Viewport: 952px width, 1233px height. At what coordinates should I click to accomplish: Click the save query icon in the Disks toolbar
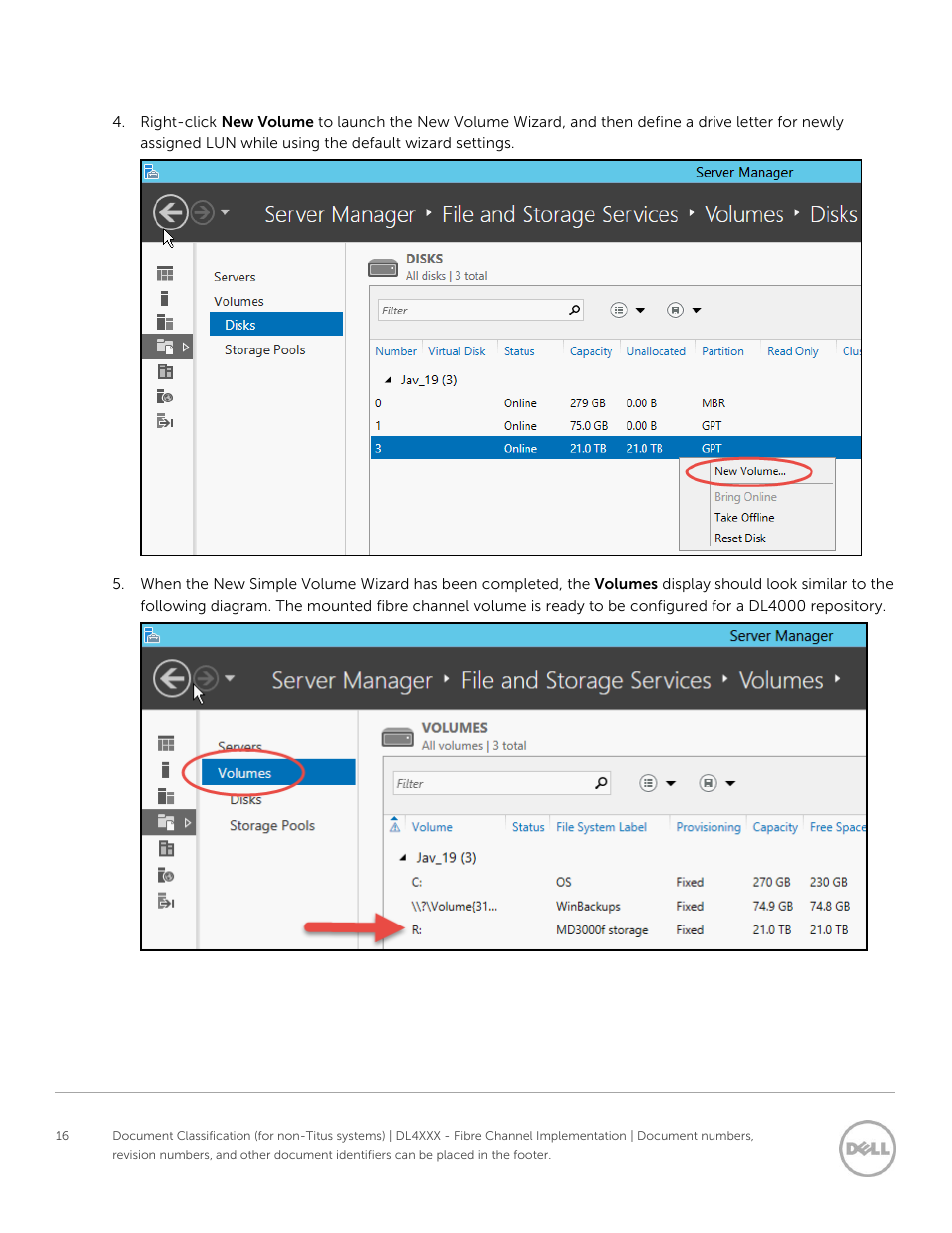(x=676, y=310)
